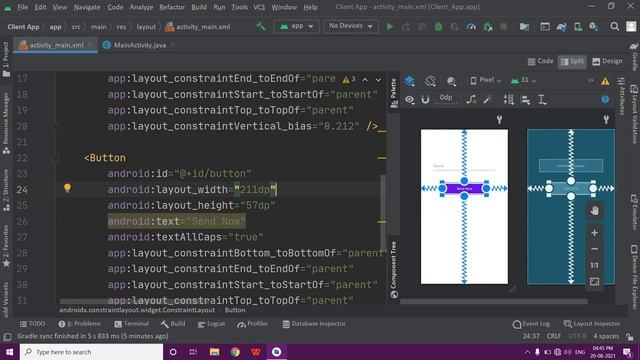Open the Guidelines icon in designer toolbar
This screenshot has width=640, height=360.
pos(542,100)
